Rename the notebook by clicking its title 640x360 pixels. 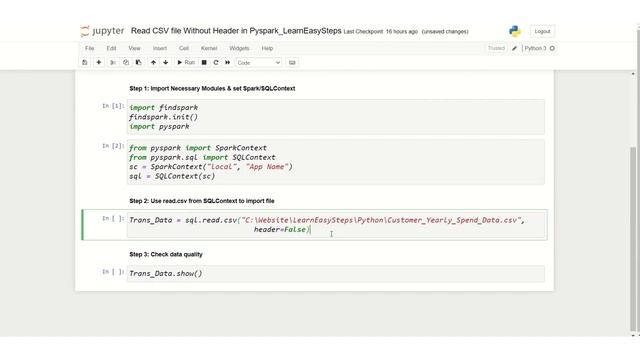[x=236, y=31]
